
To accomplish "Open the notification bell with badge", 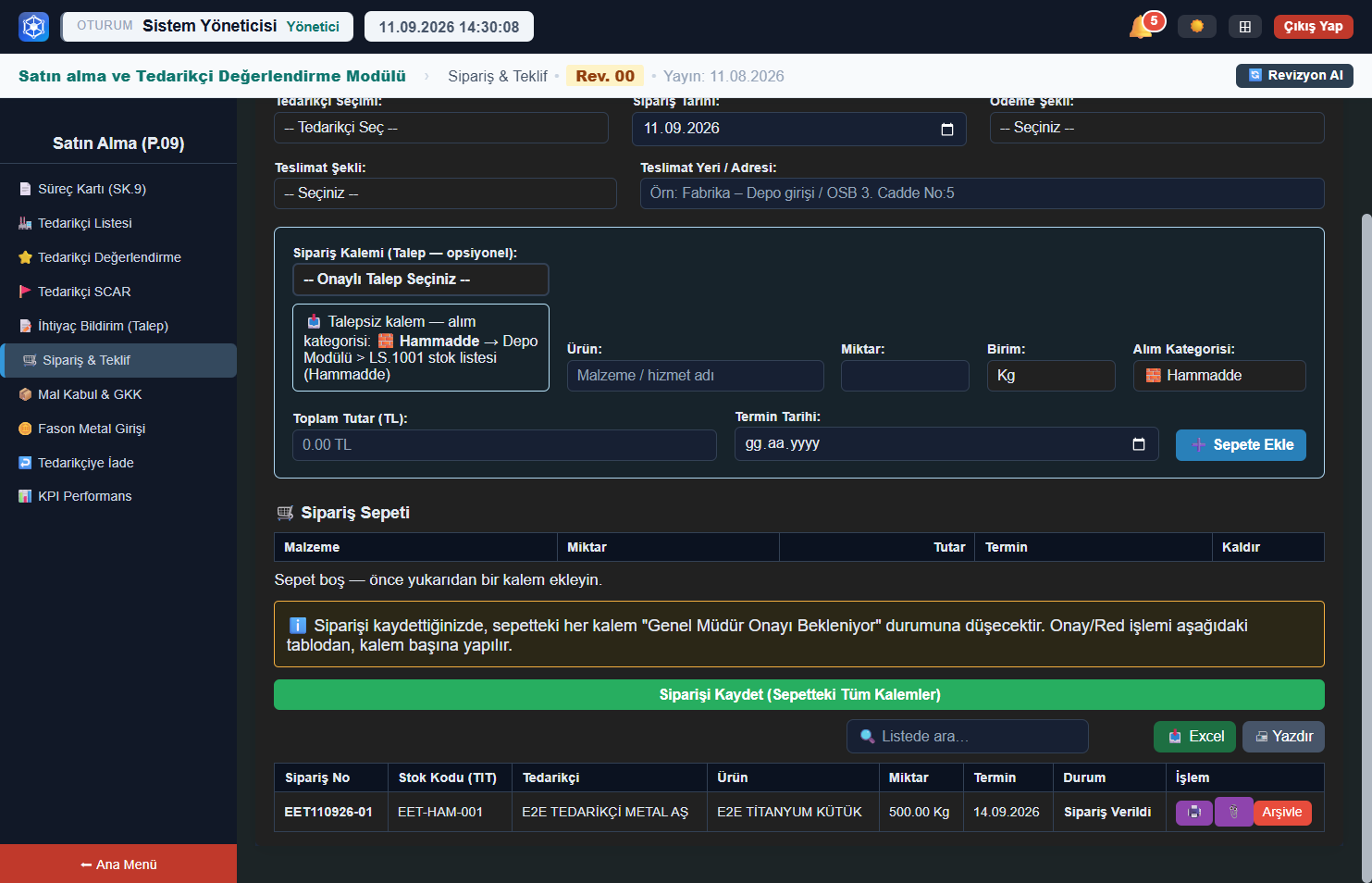I will click(x=1143, y=26).
